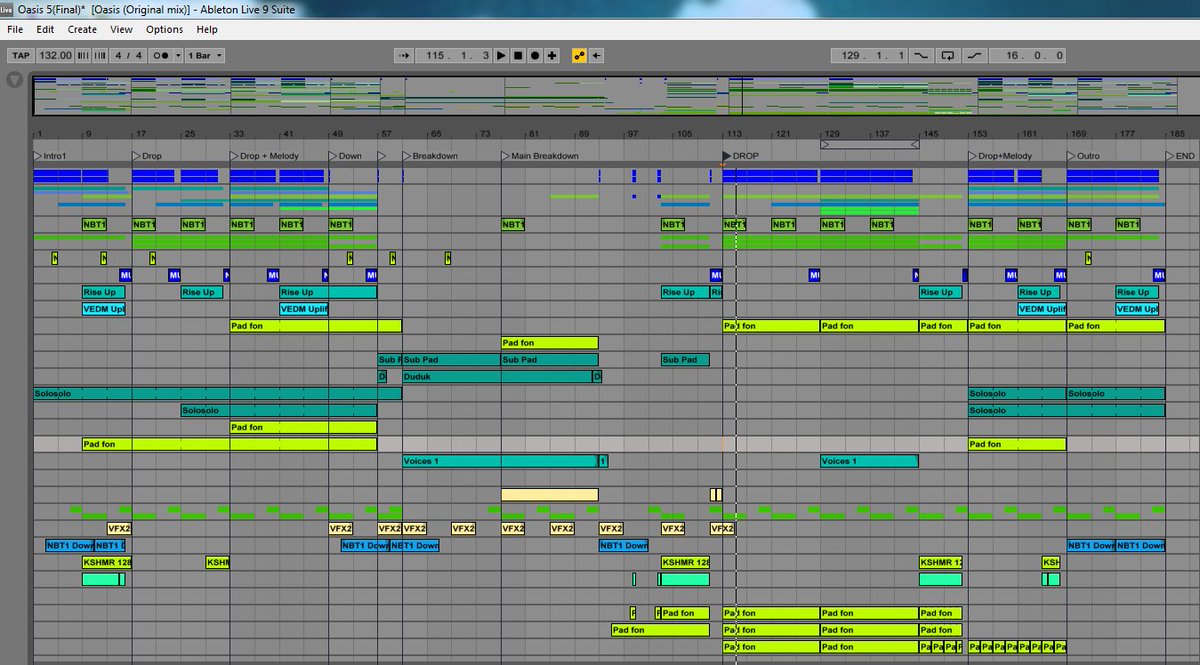Click bar 25 on the beat ruler

point(190,133)
